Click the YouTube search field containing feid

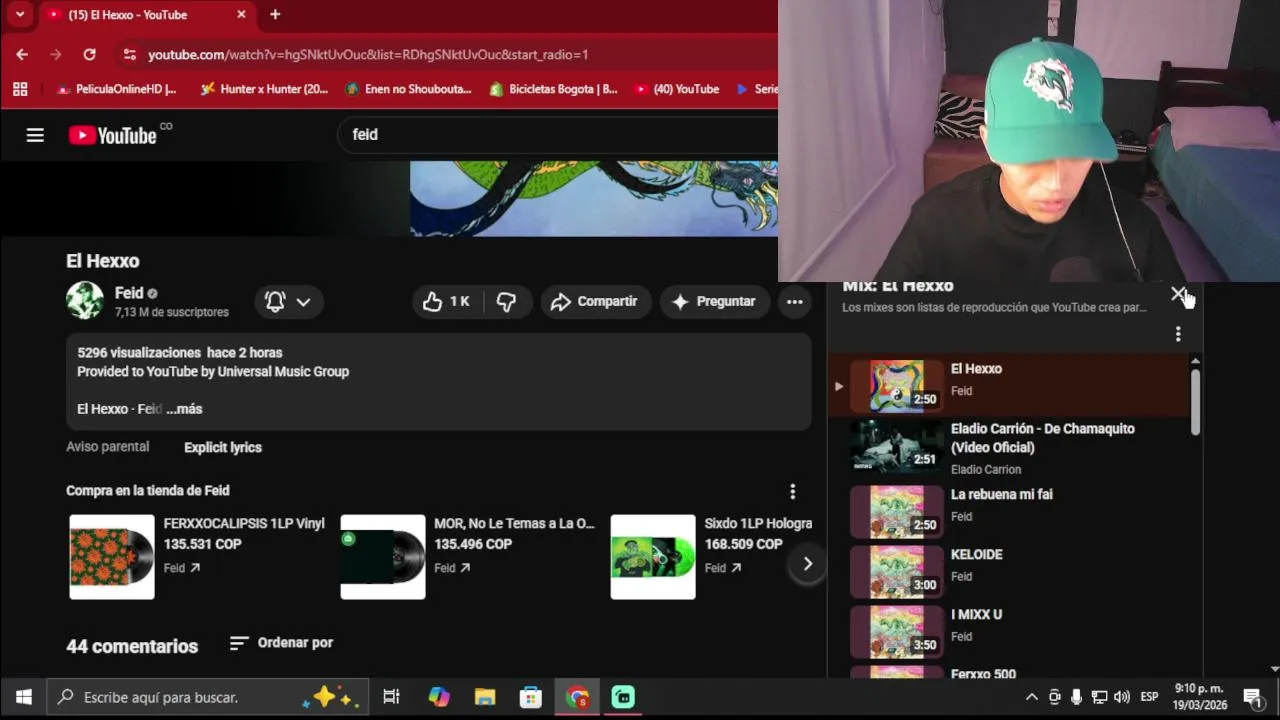(x=557, y=135)
